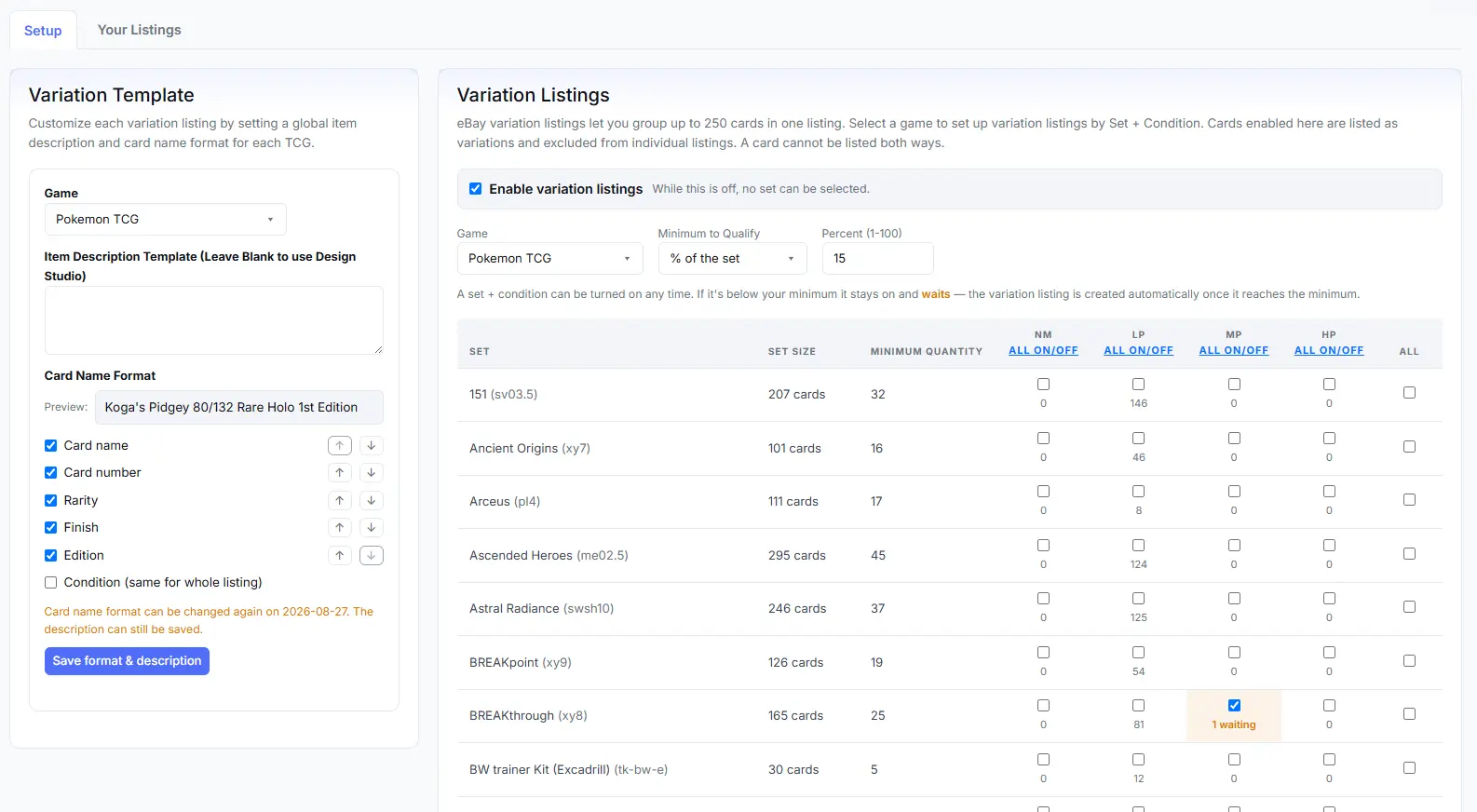This screenshot has width=1477, height=812.
Task: Click down arrow beside Finish
Action: point(372,528)
